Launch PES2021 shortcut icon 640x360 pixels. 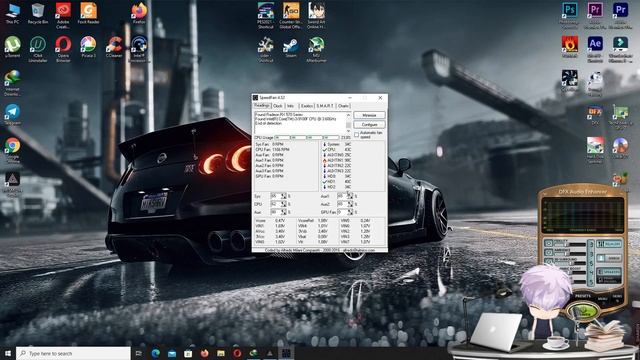pos(265,16)
